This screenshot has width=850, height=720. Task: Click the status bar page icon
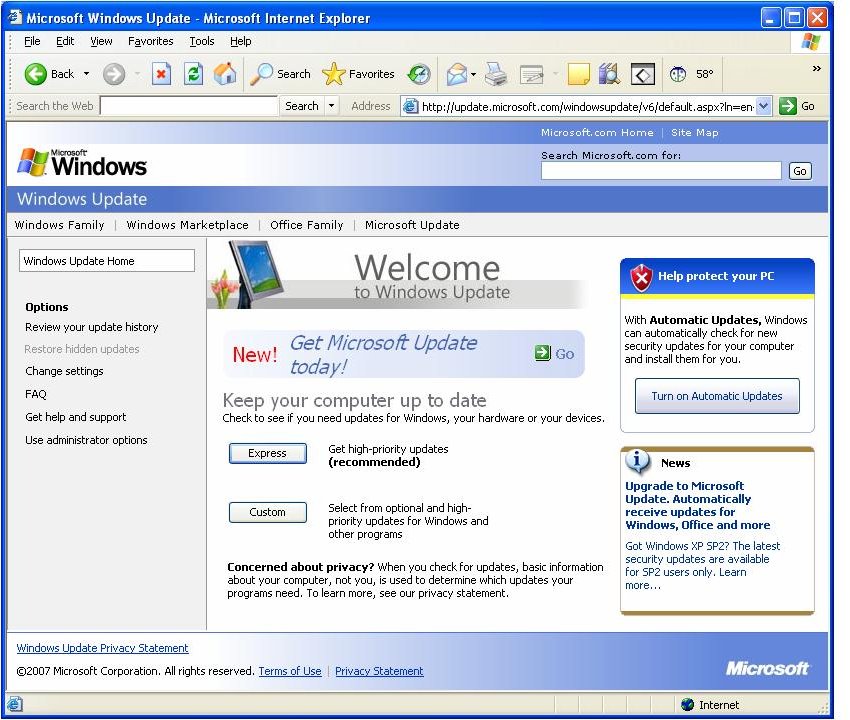15,704
